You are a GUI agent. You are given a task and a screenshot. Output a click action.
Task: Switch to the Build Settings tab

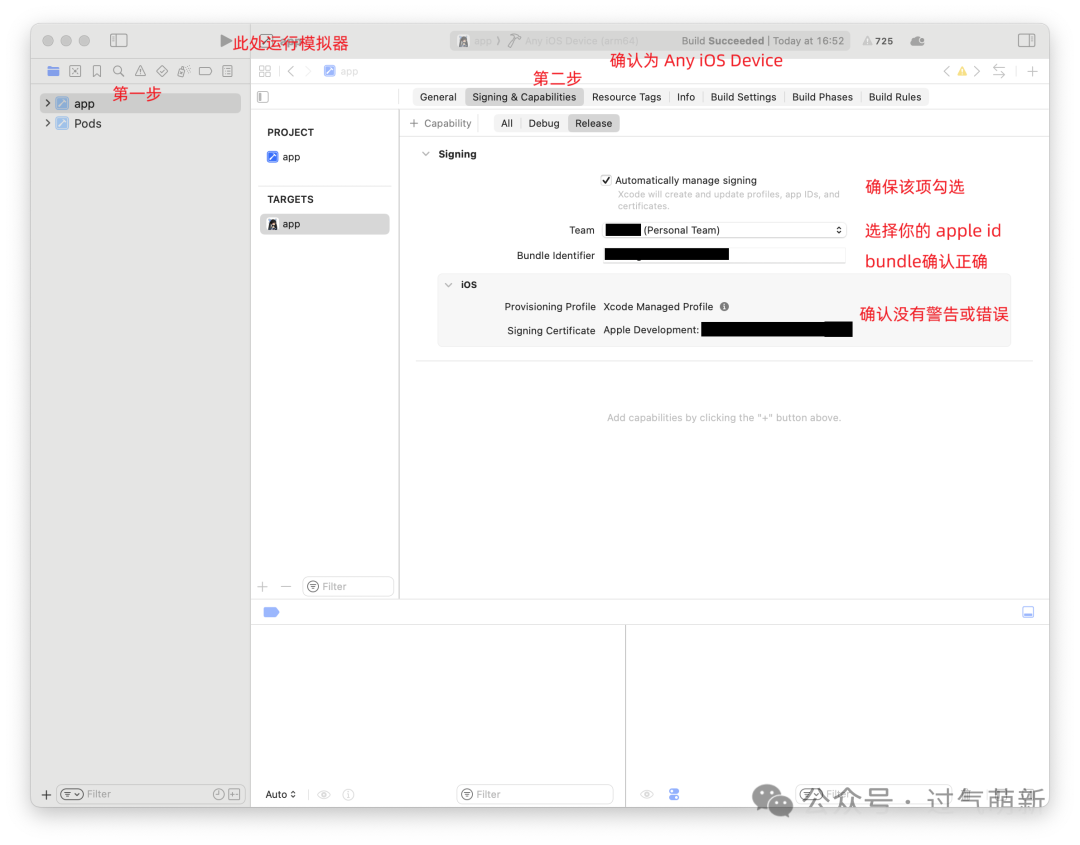click(743, 97)
